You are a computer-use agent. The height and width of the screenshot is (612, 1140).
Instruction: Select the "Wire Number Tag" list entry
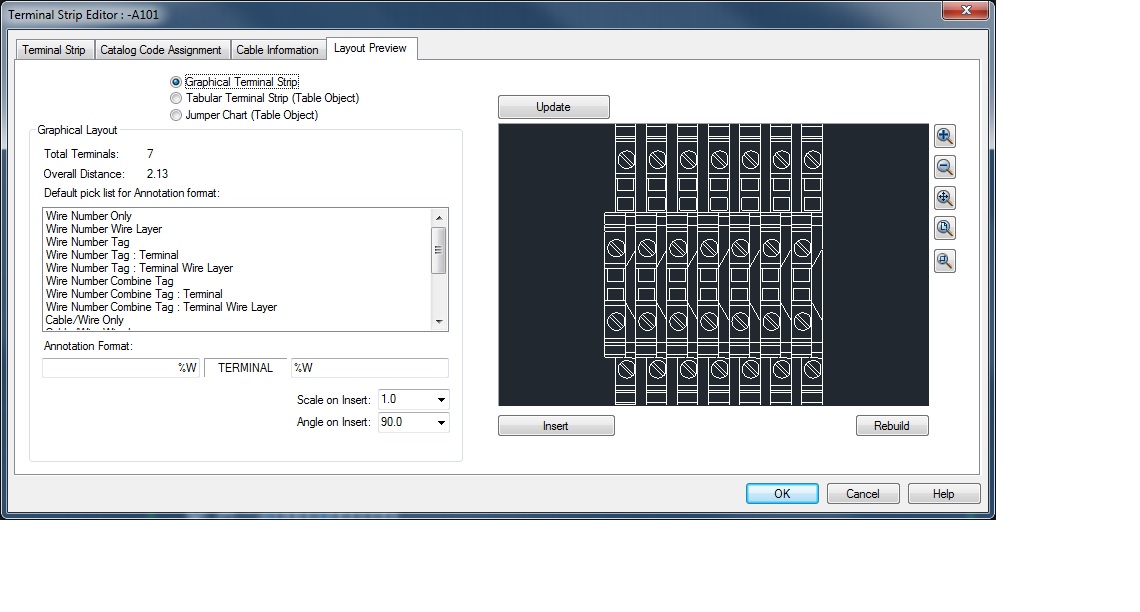[87, 242]
